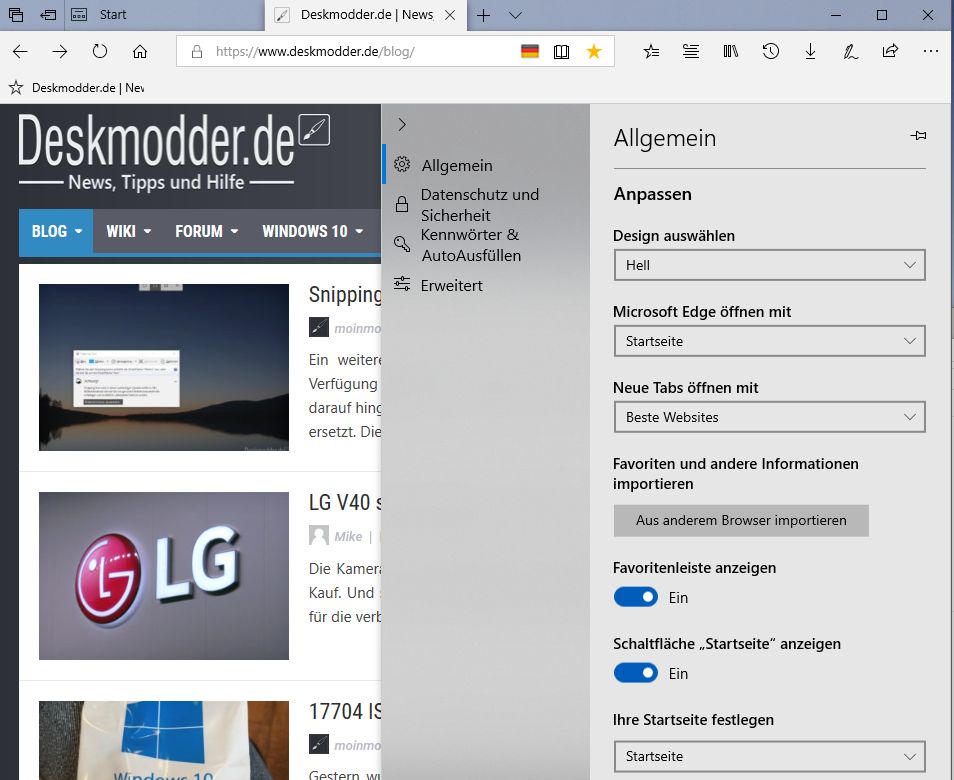Click the Deskmodder brush logo icon
This screenshot has height=780, width=954.
[315, 130]
